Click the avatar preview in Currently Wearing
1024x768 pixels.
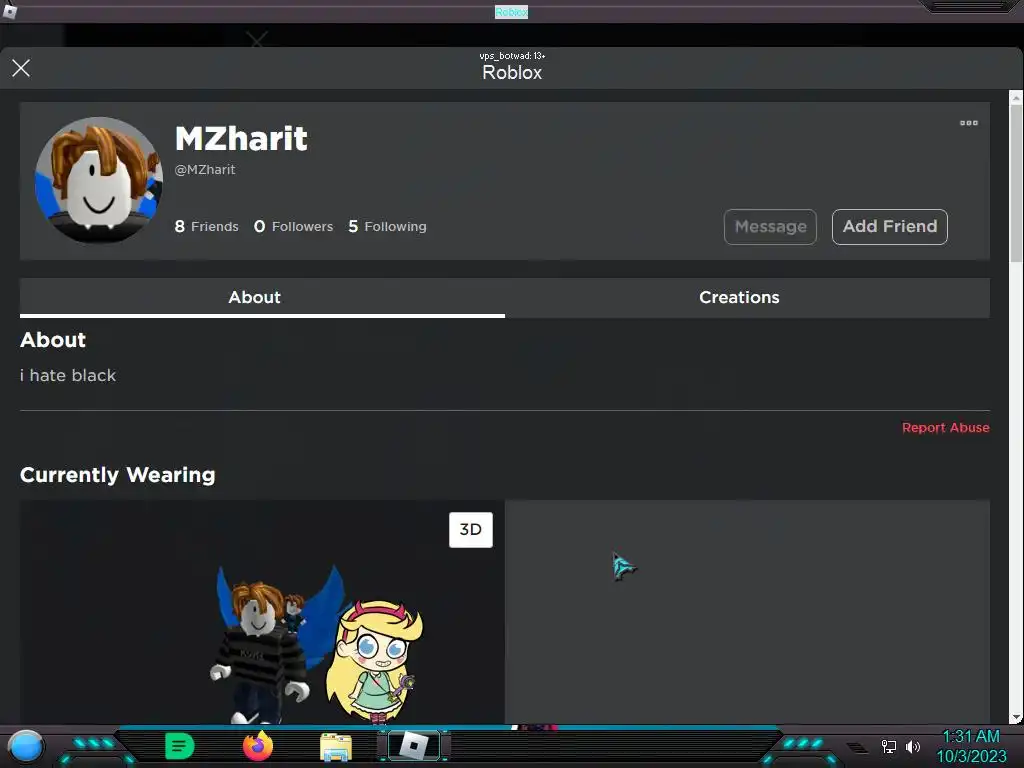tap(262, 612)
